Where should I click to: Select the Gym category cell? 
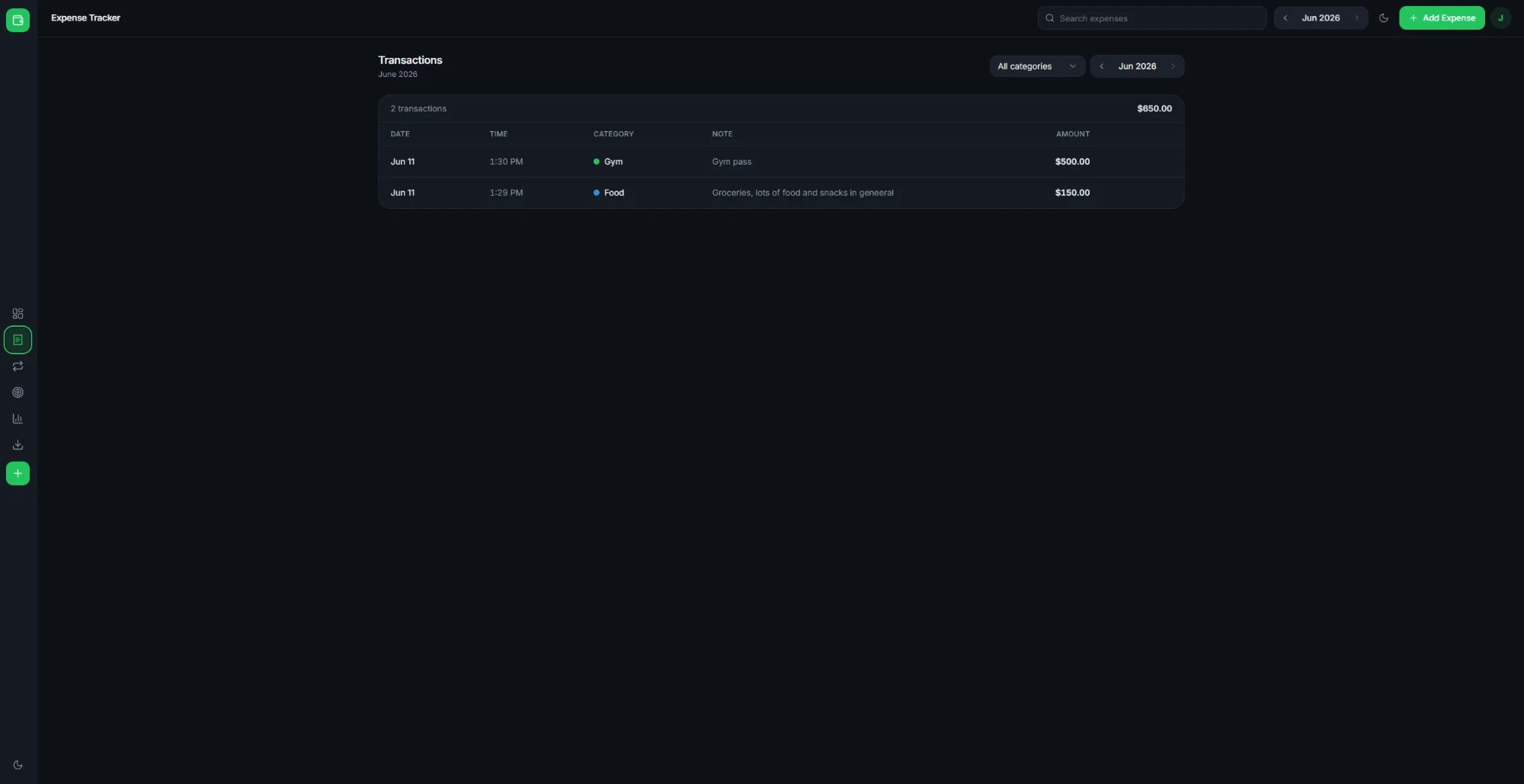tap(608, 162)
